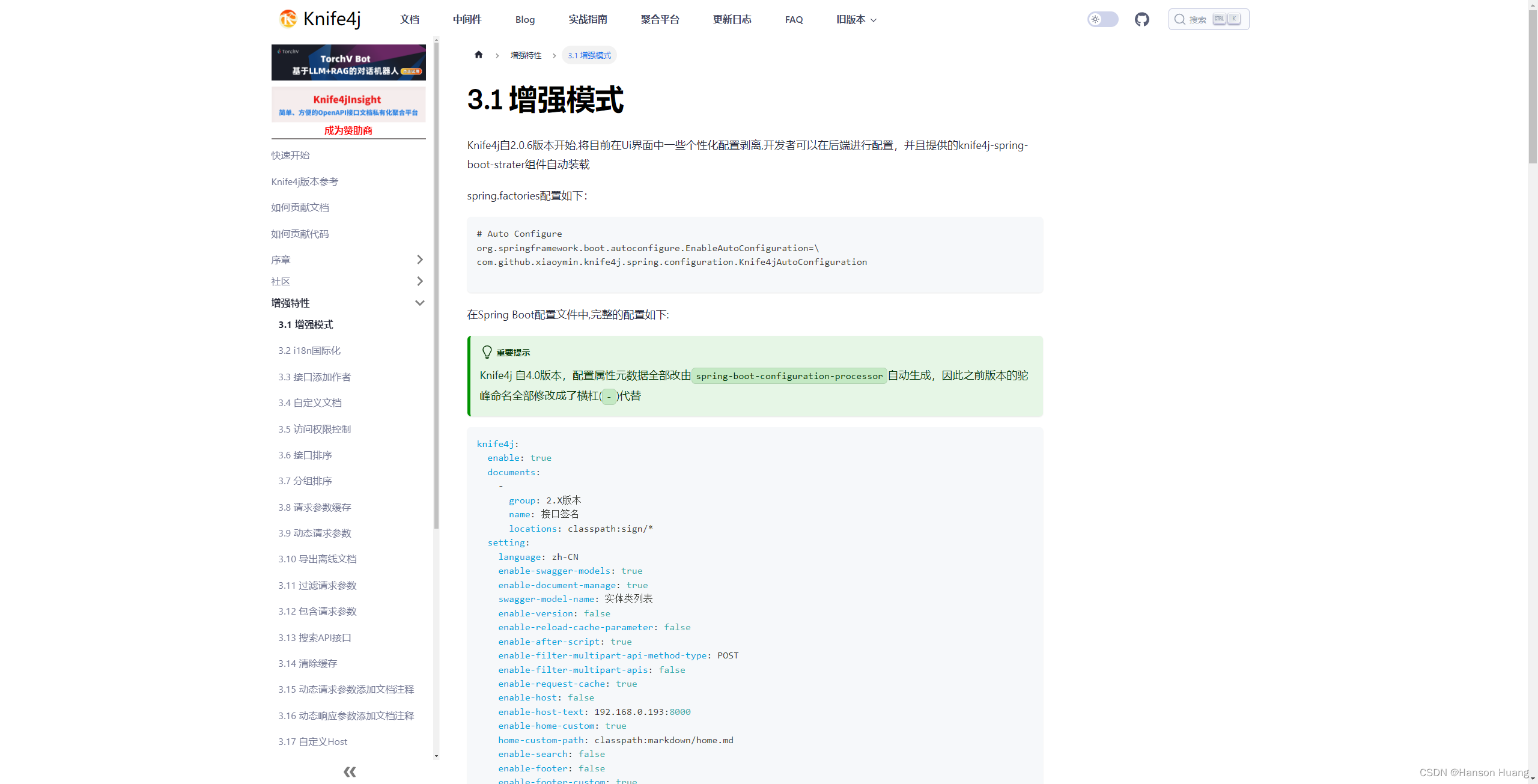Click the home icon in the breadcrumb
1538x784 pixels.
pos(478,55)
